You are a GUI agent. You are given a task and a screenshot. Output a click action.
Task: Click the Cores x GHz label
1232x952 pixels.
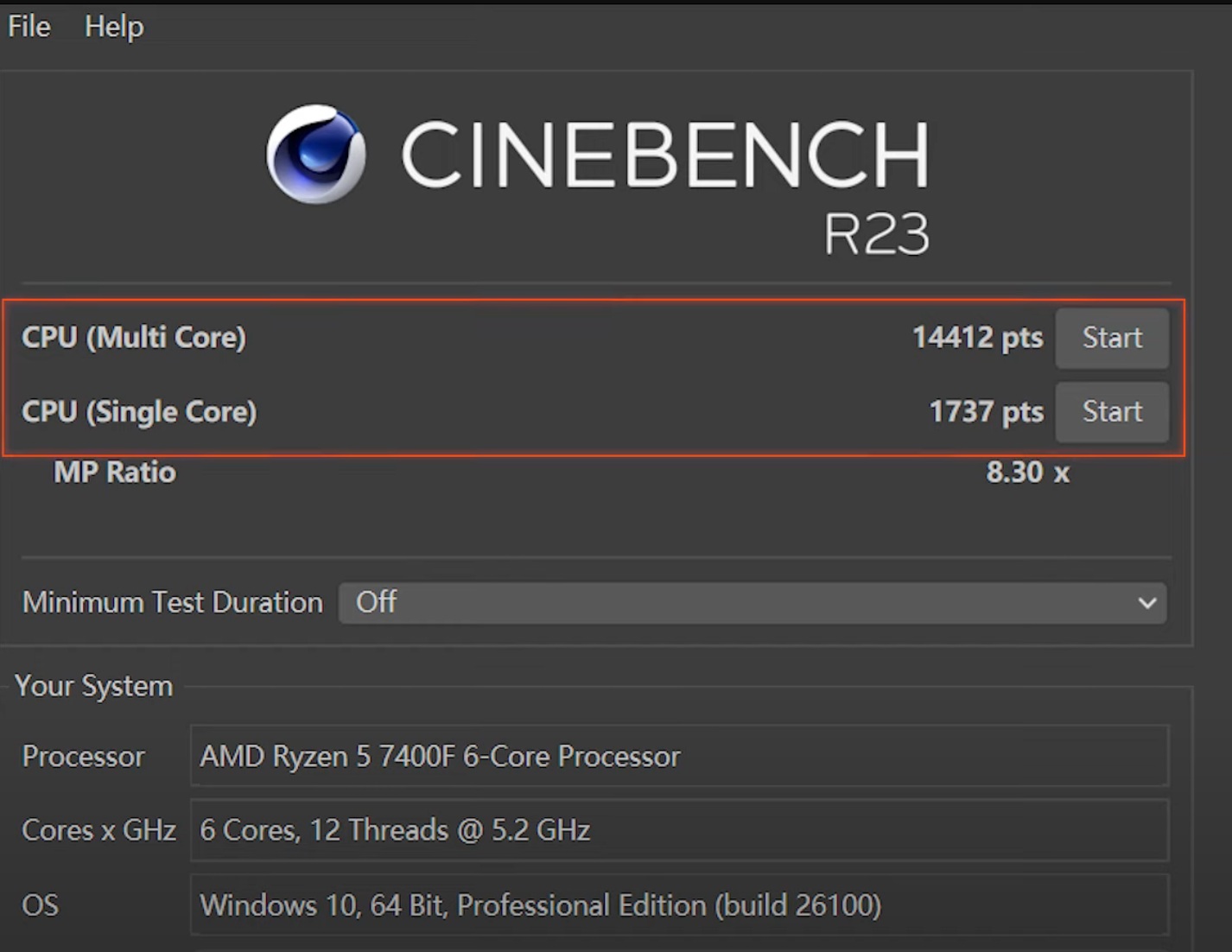(99, 830)
